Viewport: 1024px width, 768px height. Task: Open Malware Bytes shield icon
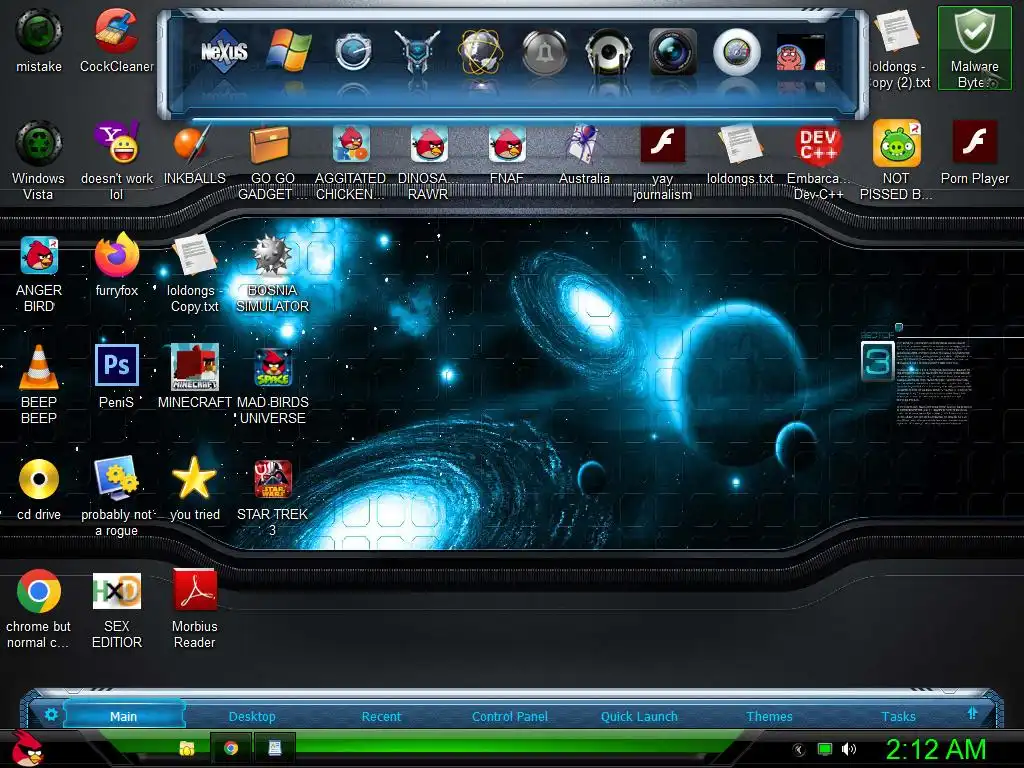(974, 48)
